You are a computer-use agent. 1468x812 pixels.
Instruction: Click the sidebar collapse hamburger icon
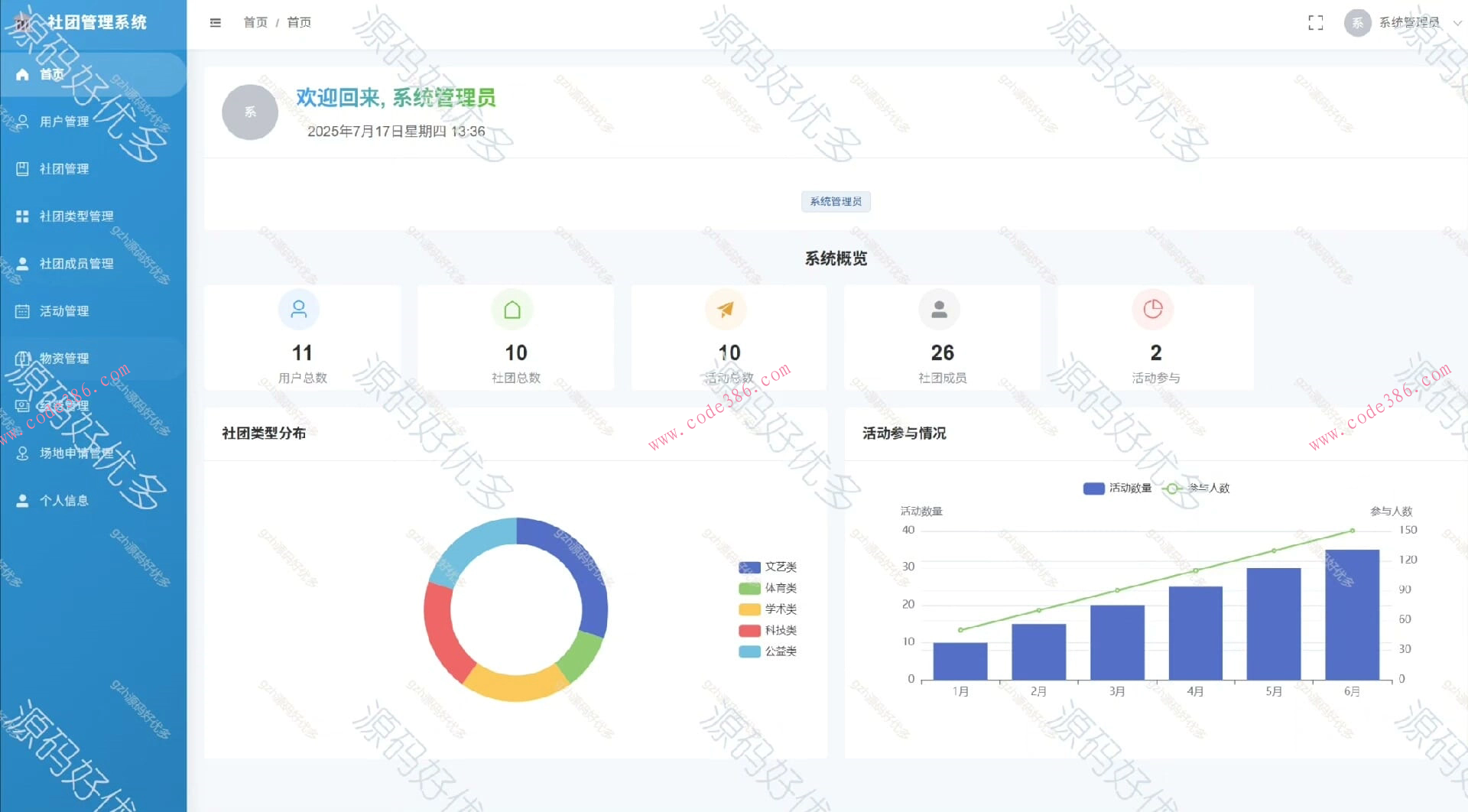pyautogui.click(x=216, y=23)
